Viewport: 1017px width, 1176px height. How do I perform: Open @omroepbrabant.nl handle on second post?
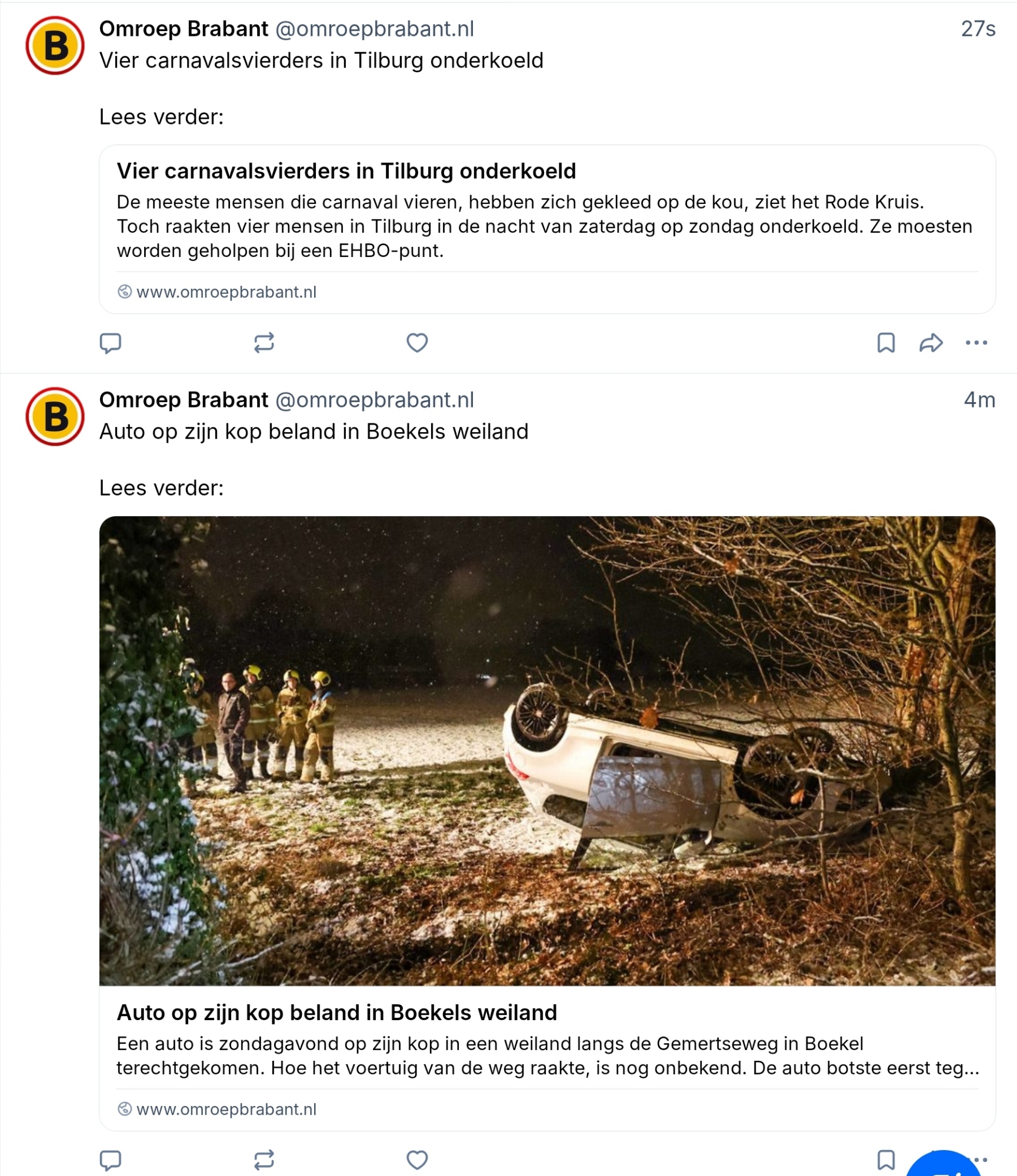375,400
